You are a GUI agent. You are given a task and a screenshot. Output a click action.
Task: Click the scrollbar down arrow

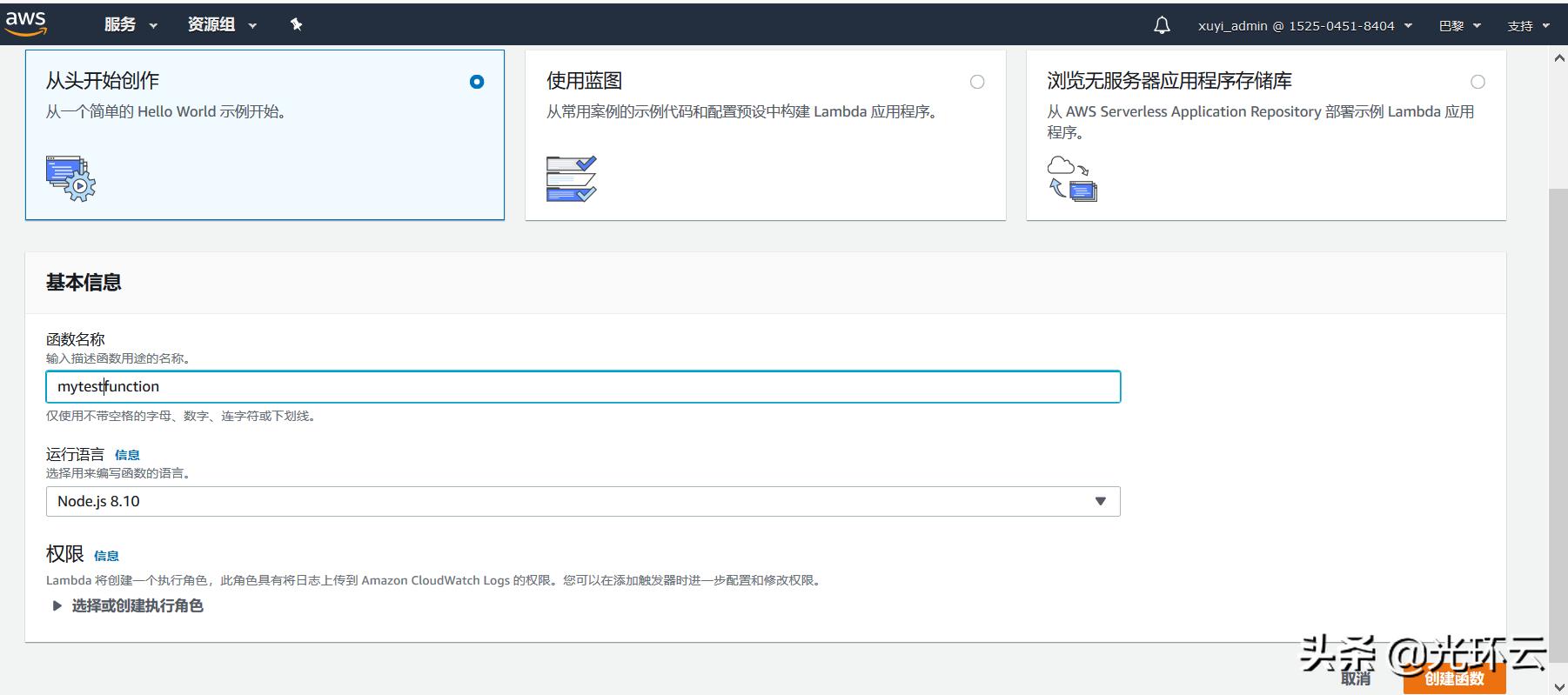(x=1558, y=686)
